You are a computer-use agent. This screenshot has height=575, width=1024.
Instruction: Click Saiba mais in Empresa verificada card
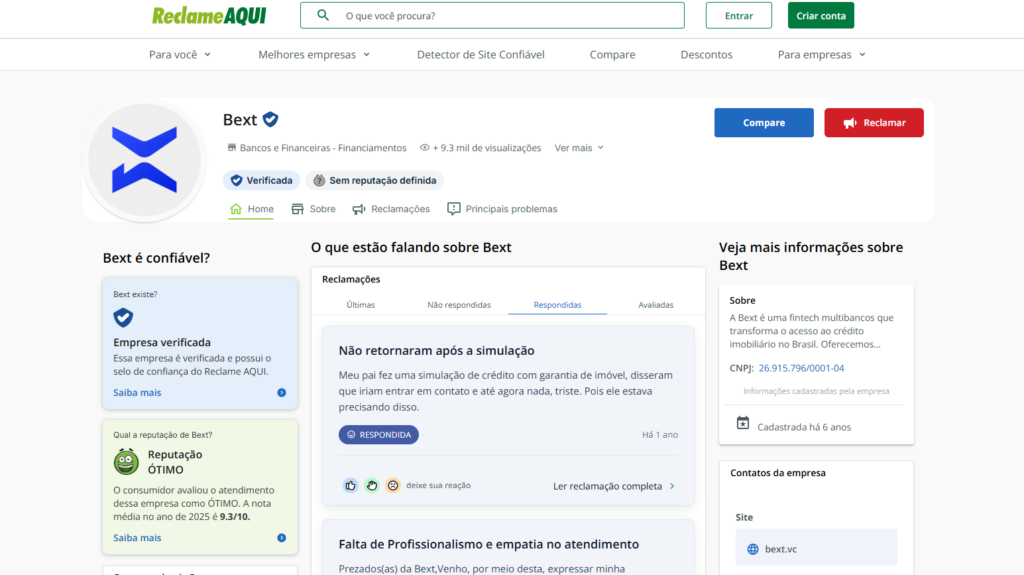coord(137,393)
